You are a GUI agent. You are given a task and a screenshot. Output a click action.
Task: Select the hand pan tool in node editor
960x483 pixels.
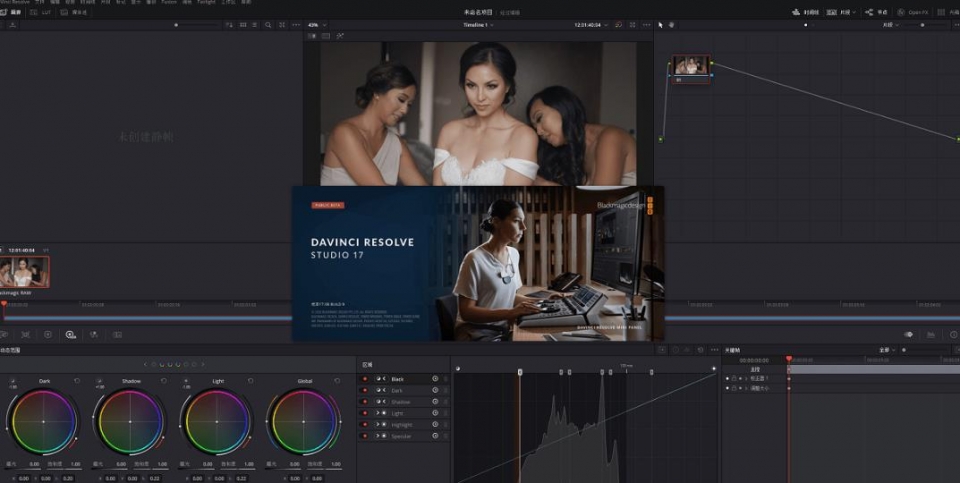click(x=672, y=25)
